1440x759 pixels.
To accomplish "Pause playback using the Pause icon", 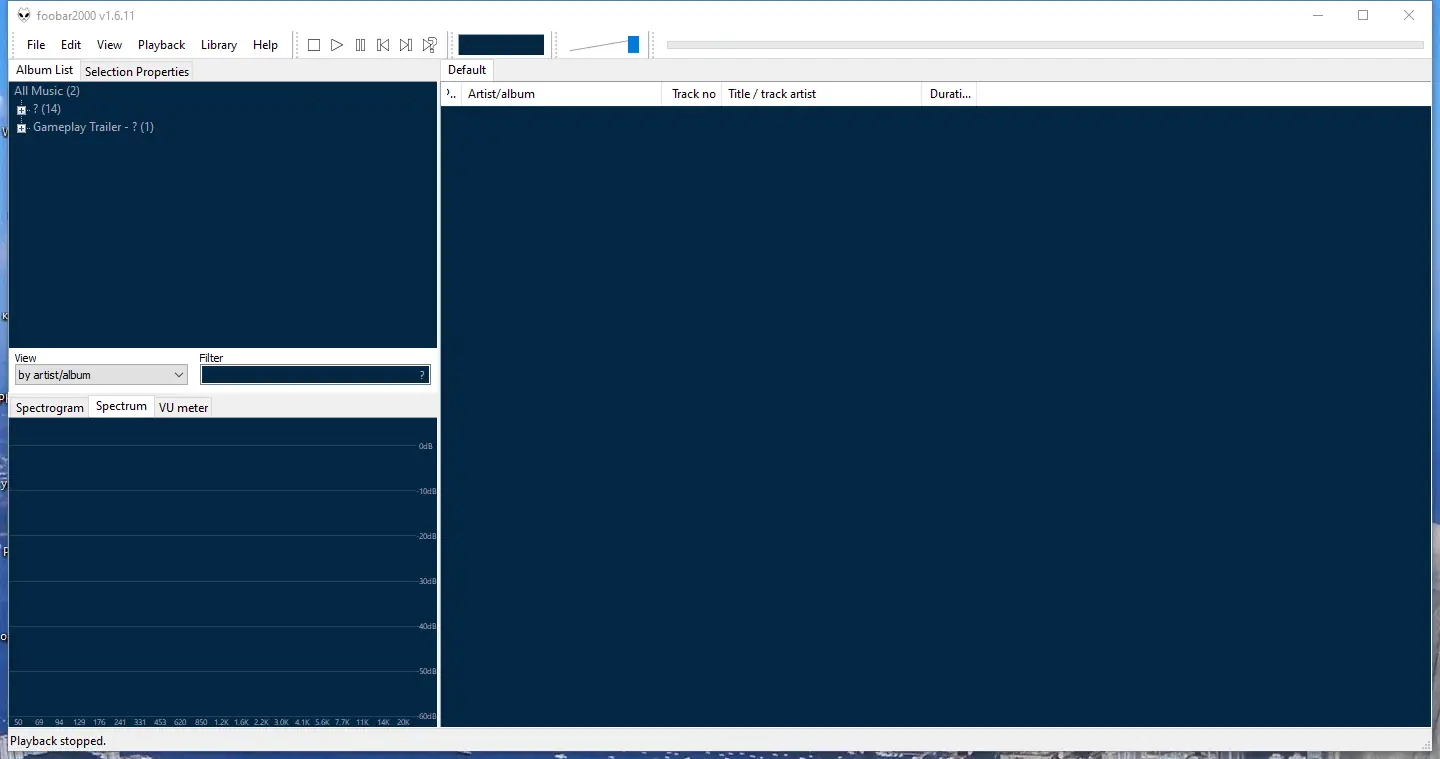I will pyautogui.click(x=360, y=45).
